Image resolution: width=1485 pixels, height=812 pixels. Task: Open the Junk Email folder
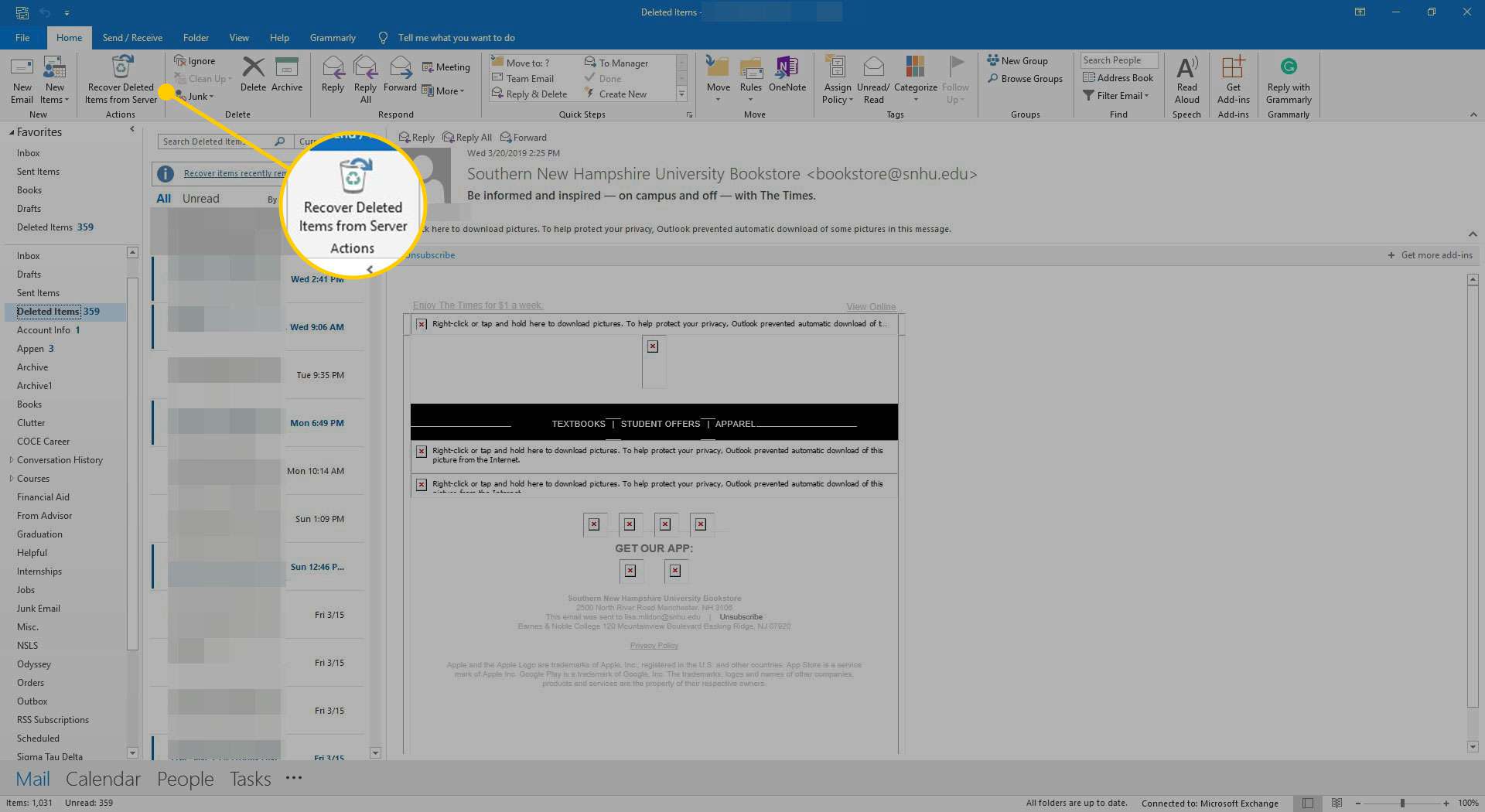[39, 609]
